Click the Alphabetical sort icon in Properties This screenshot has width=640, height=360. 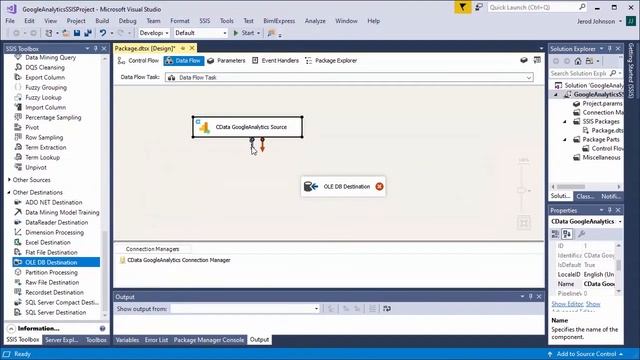pyautogui.click(x=567, y=234)
